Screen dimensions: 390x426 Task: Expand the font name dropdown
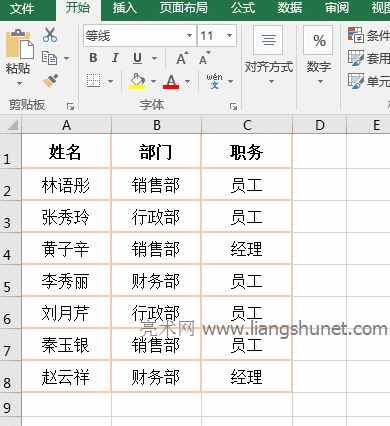189,35
